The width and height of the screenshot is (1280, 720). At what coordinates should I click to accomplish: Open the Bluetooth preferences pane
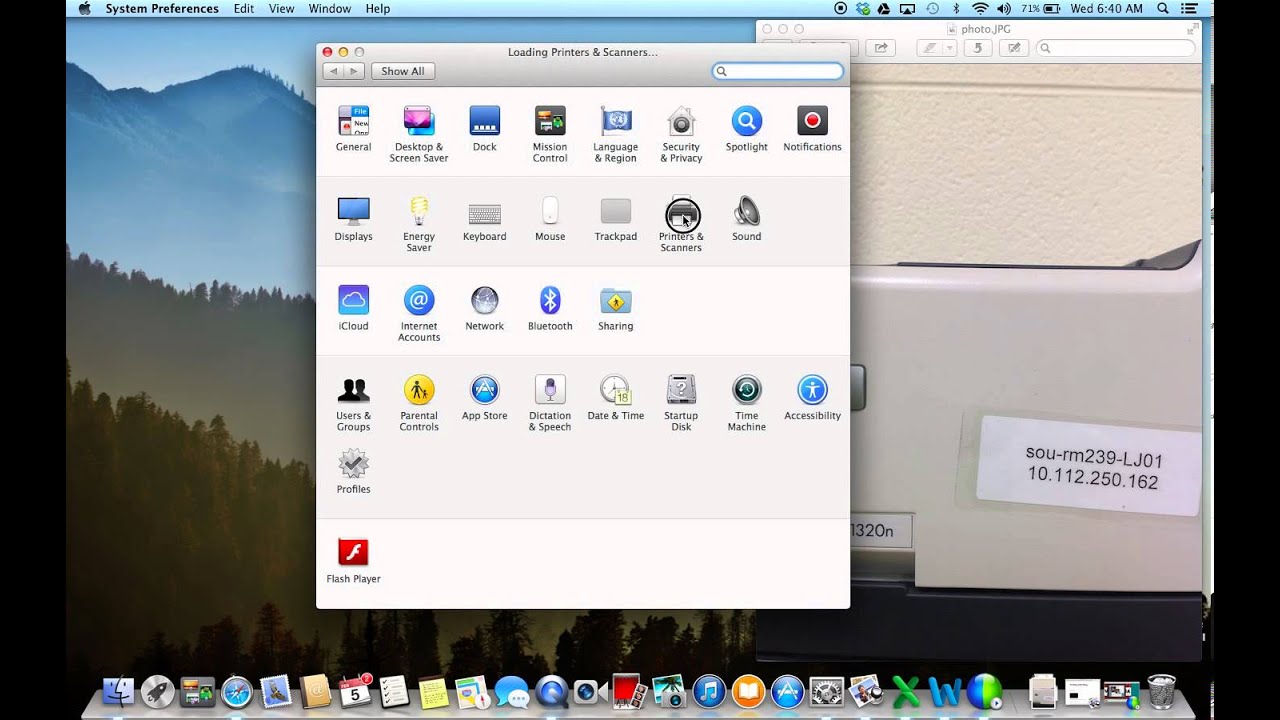[x=550, y=308]
